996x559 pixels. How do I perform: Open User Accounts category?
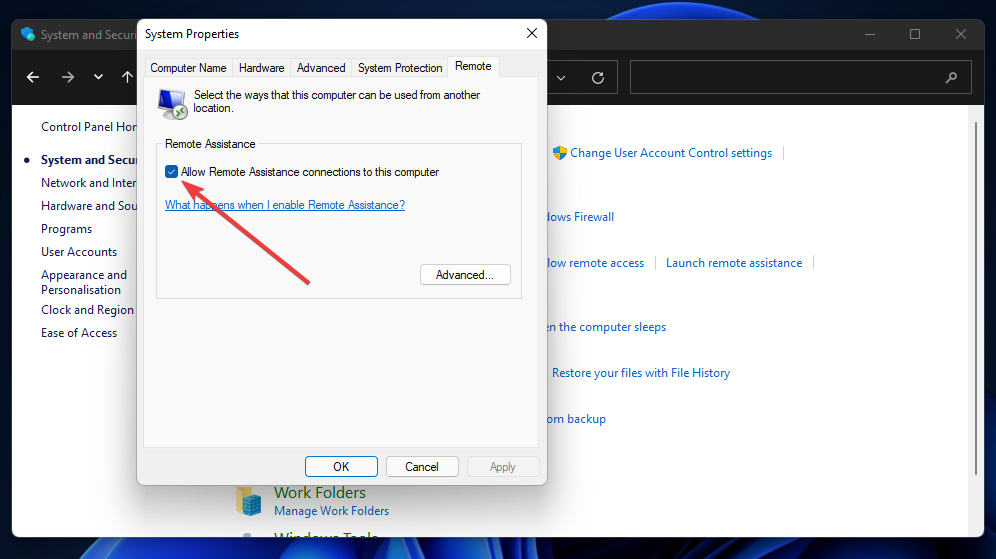79,252
